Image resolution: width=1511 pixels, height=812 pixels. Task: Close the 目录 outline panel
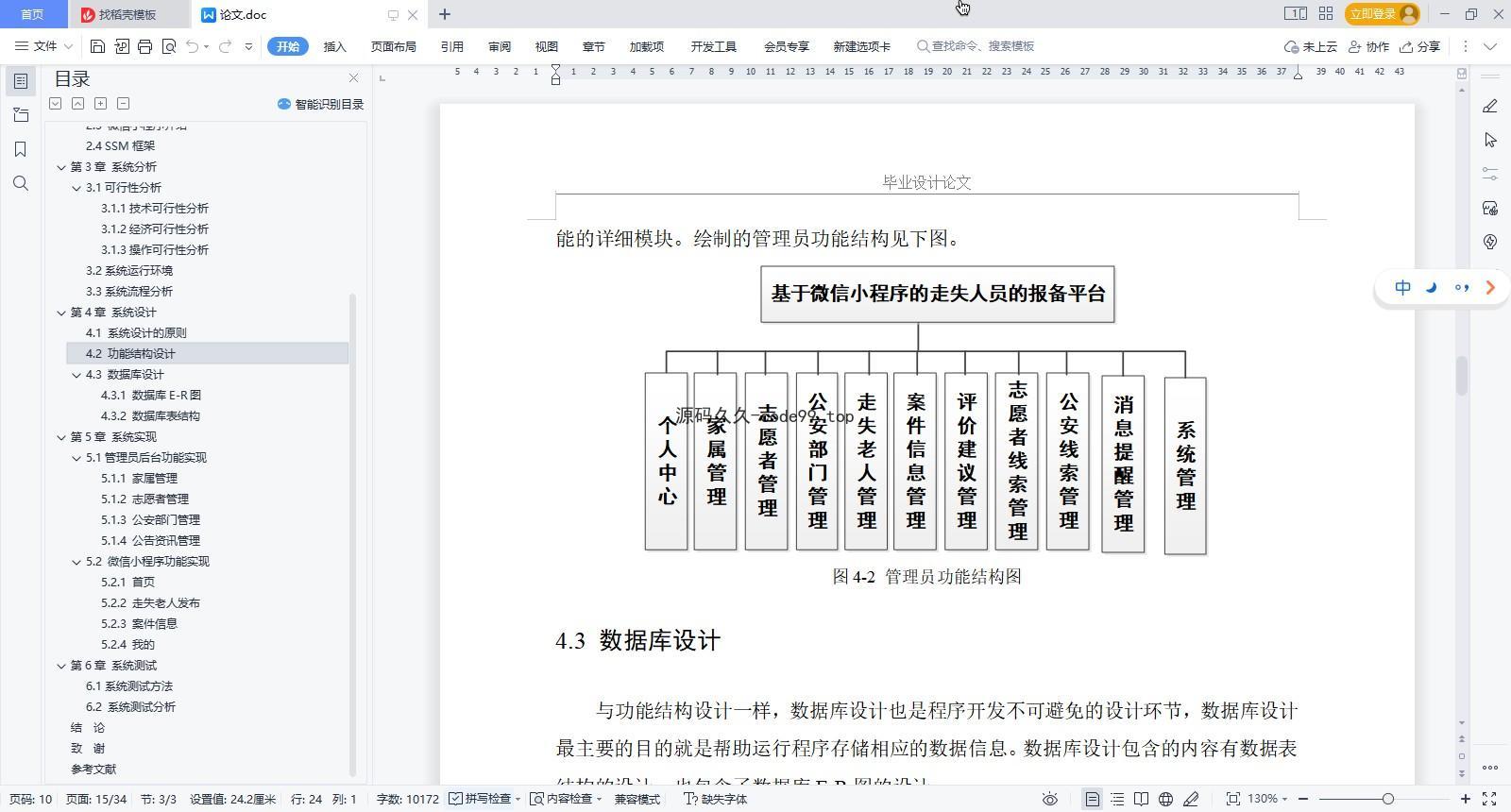[353, 78]
